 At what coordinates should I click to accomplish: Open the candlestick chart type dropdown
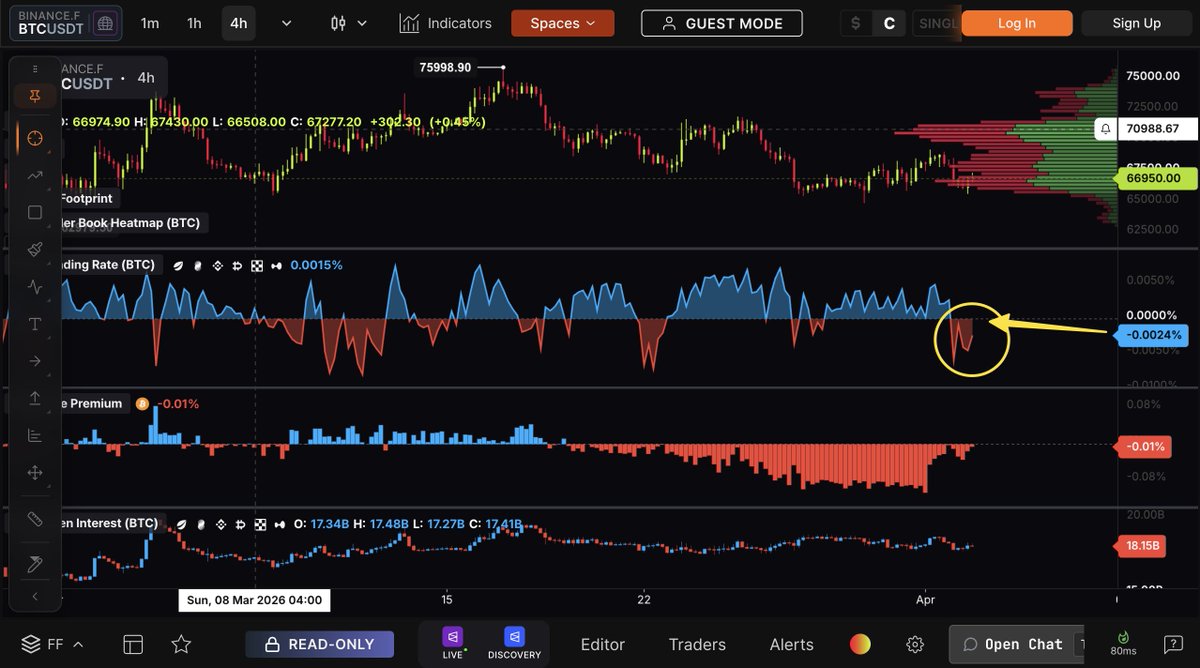(x=349, y=23)
